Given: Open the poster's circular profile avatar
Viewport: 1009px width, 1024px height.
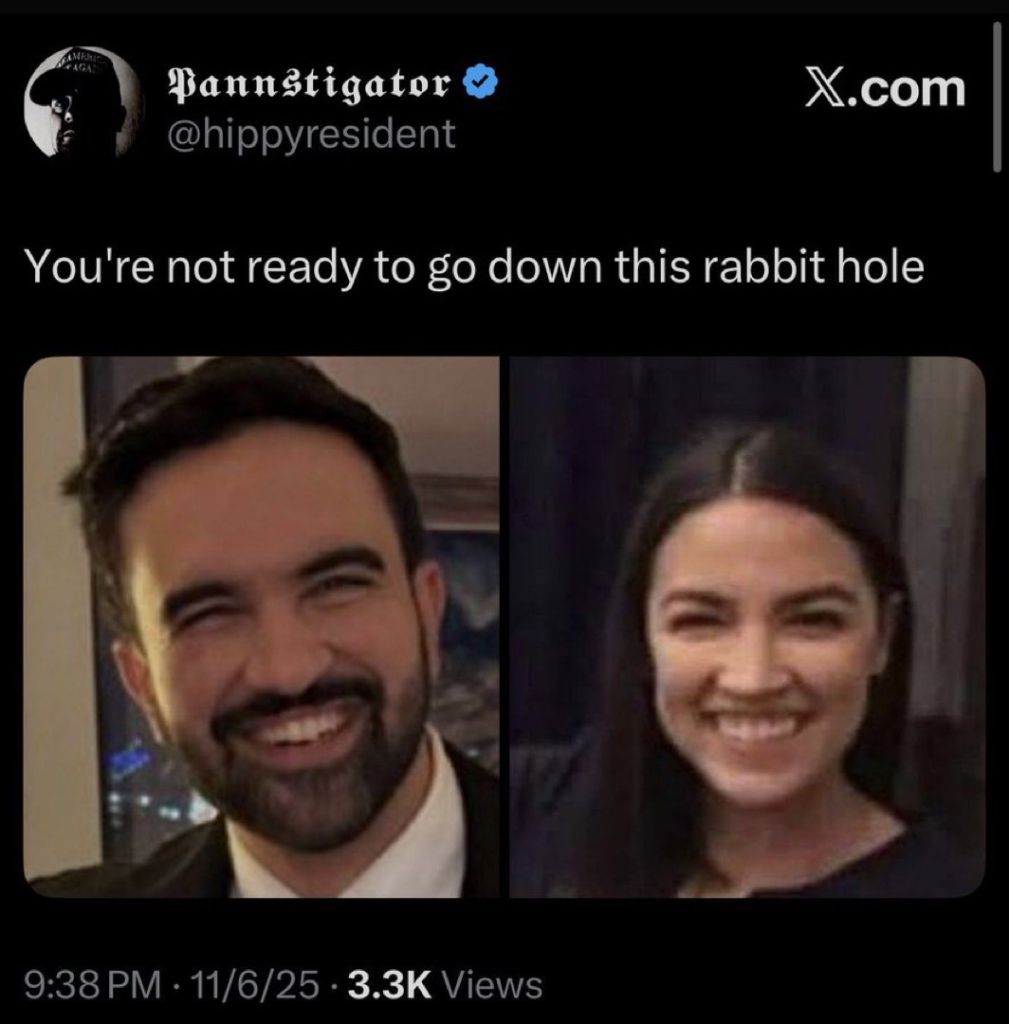Looking at the screenshot, I should click(x=82, y=102).
